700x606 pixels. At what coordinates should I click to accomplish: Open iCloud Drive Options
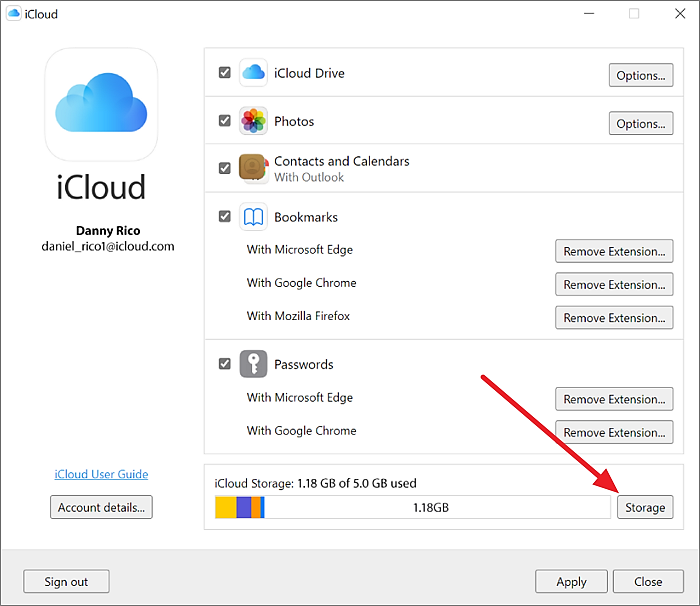click(640, 75)
